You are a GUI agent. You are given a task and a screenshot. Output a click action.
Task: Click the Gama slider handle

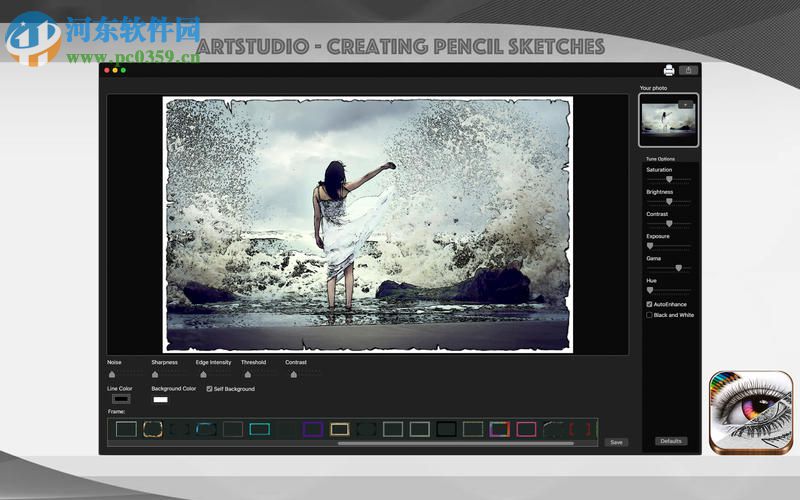679,268
